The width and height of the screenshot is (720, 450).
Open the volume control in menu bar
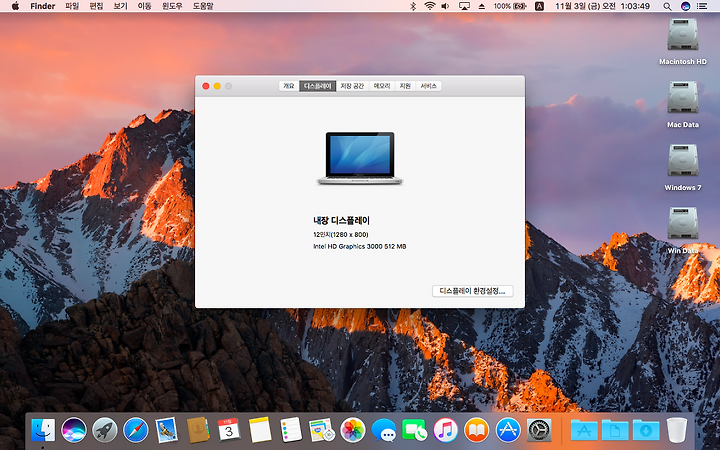[445, 6]
